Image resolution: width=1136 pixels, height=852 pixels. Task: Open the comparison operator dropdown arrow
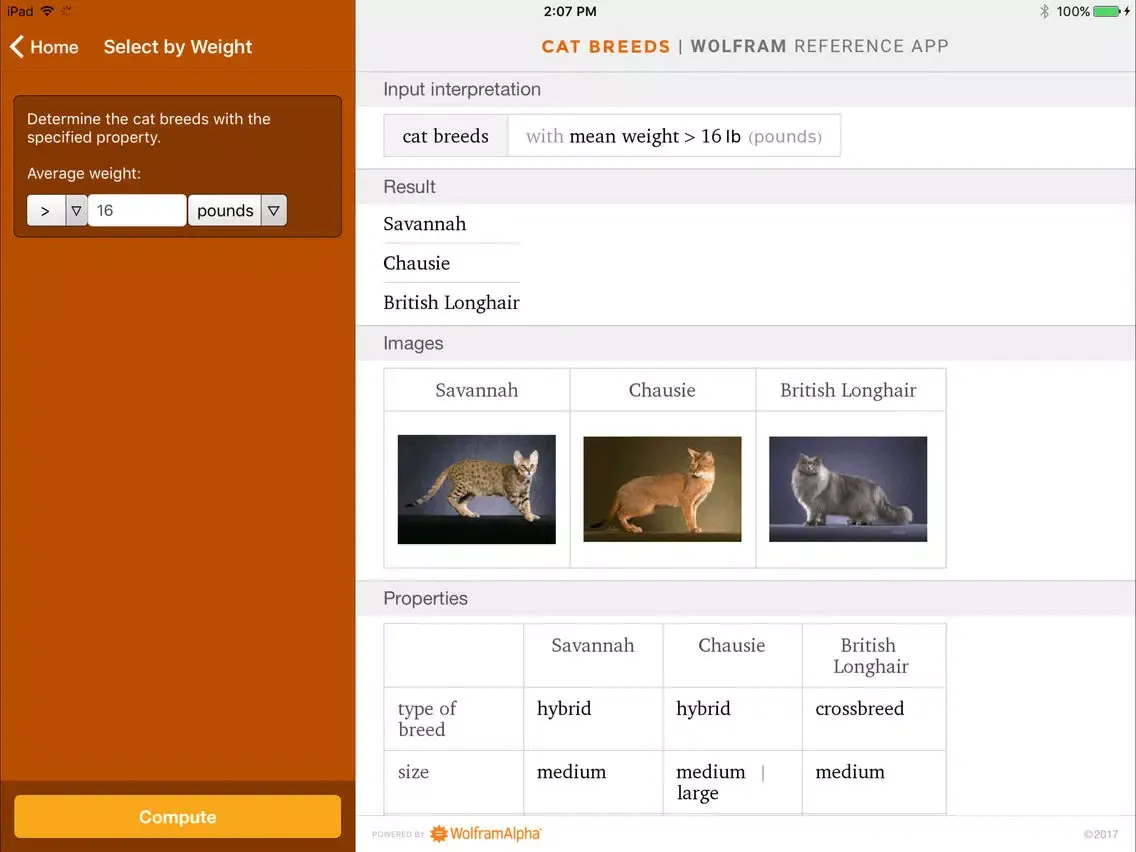[x=76, y=211]
